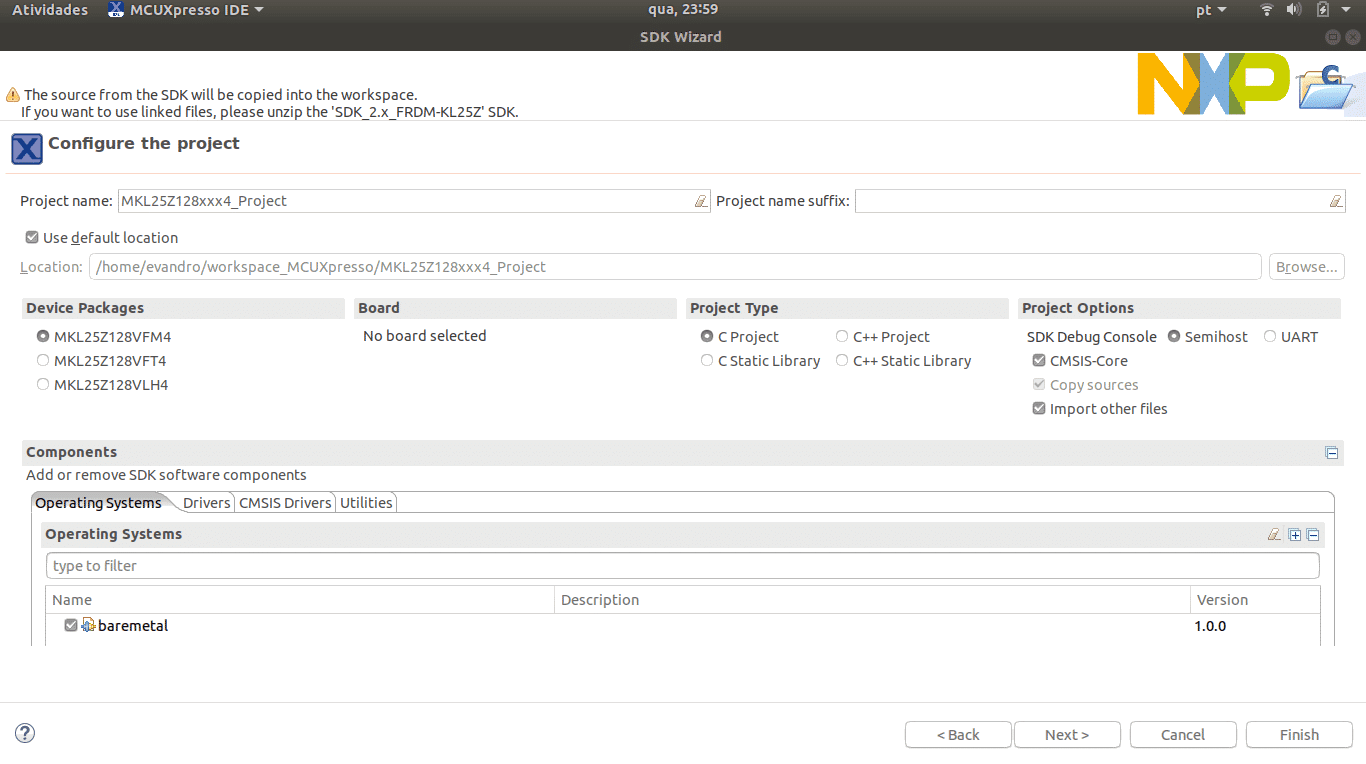Click the add component plus icon
Screen dimensions: 1366x764
point(1294,534)
